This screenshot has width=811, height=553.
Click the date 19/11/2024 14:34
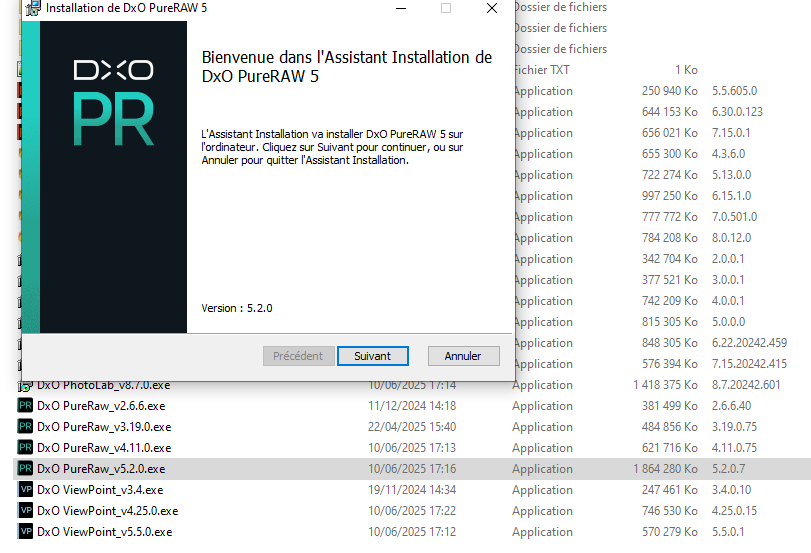(412, 490)
